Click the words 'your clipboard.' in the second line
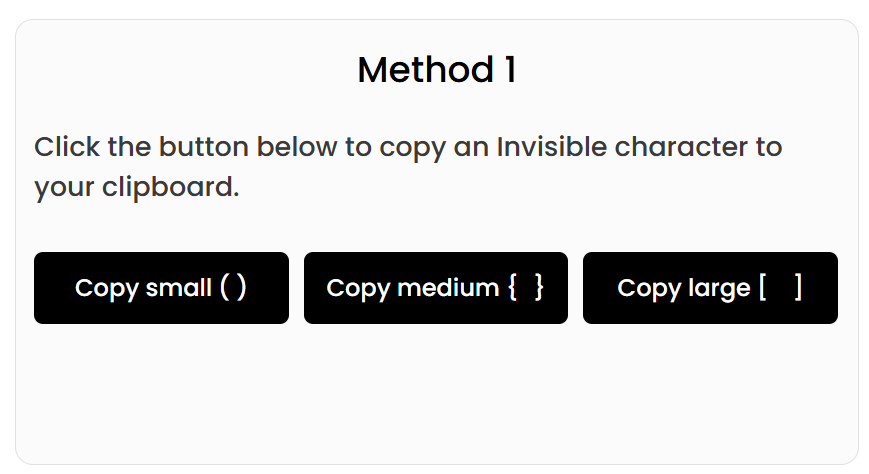 click(x=137, y=187)
